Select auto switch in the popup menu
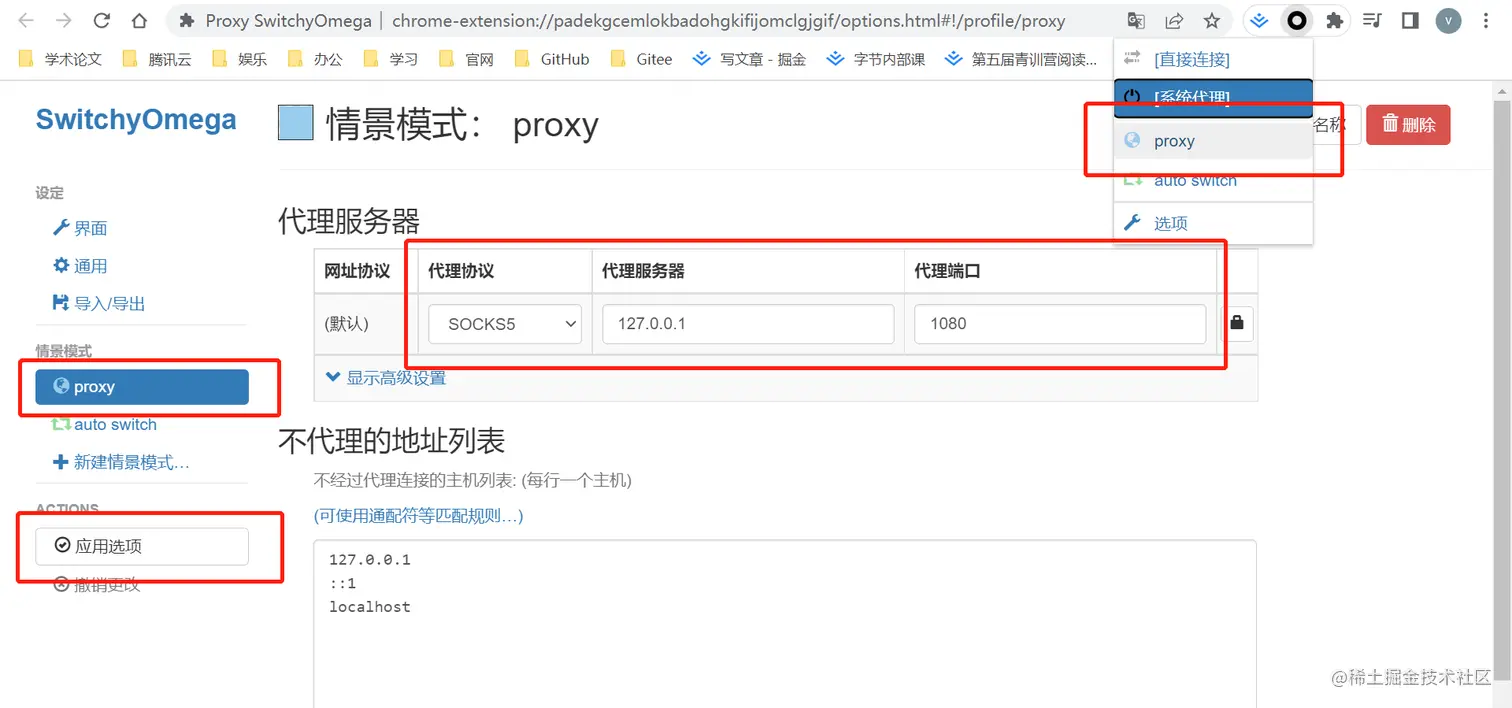The image size is (1512, 708). tap(1213, 181)
